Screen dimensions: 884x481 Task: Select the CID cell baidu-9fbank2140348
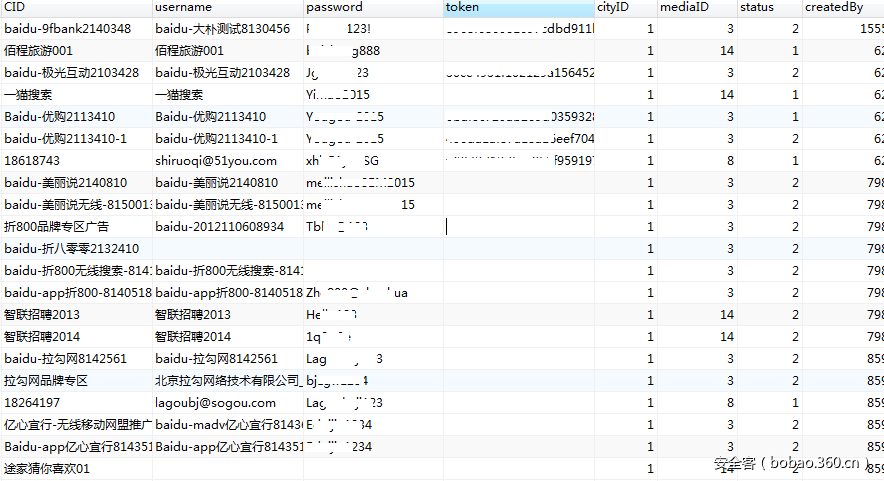click(67, 29)
